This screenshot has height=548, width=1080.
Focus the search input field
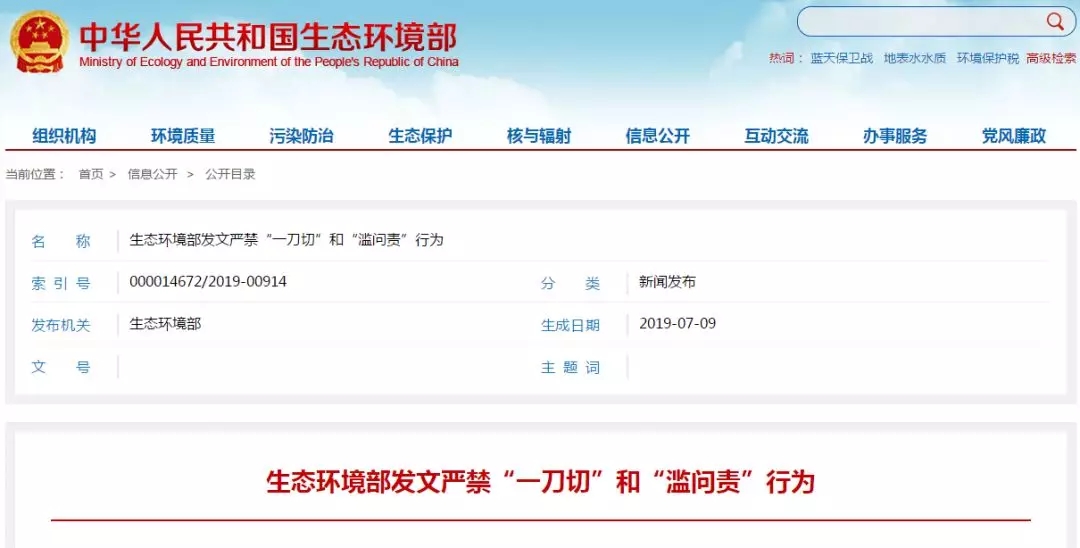(x=920, y=22)
